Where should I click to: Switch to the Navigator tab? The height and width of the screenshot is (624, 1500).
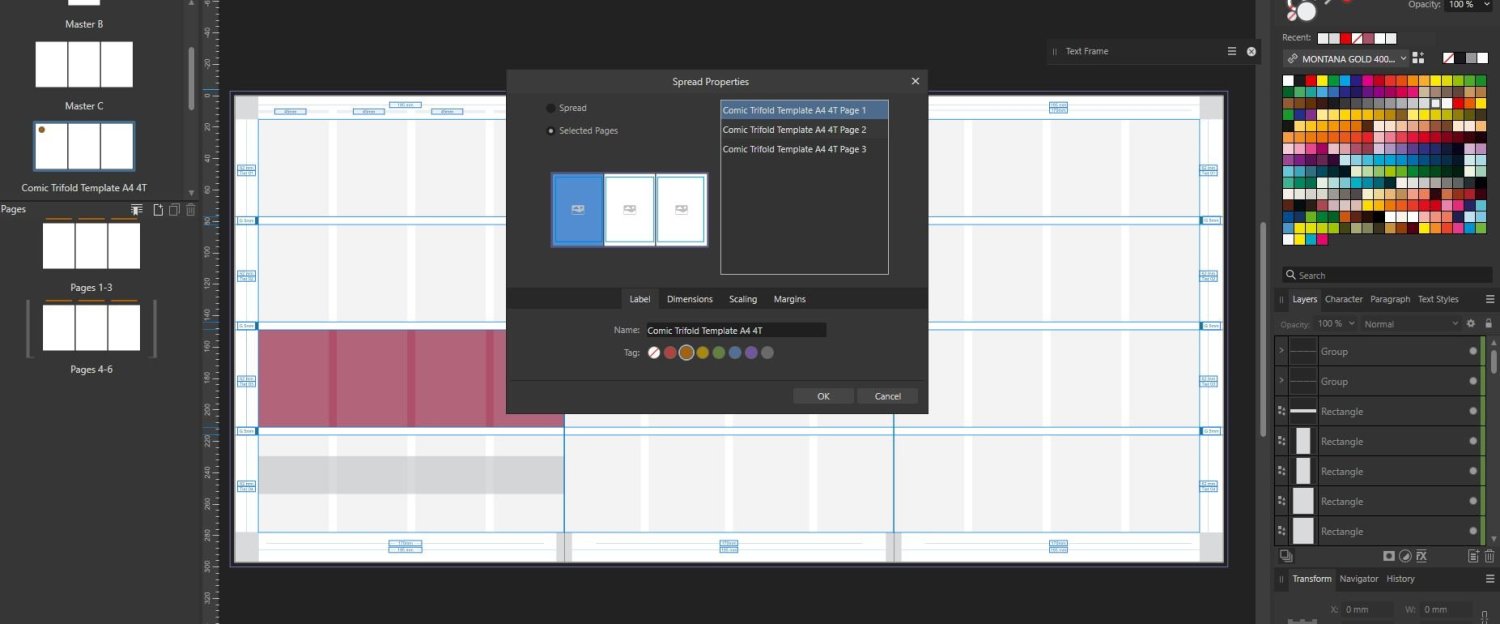point(1359,579)
